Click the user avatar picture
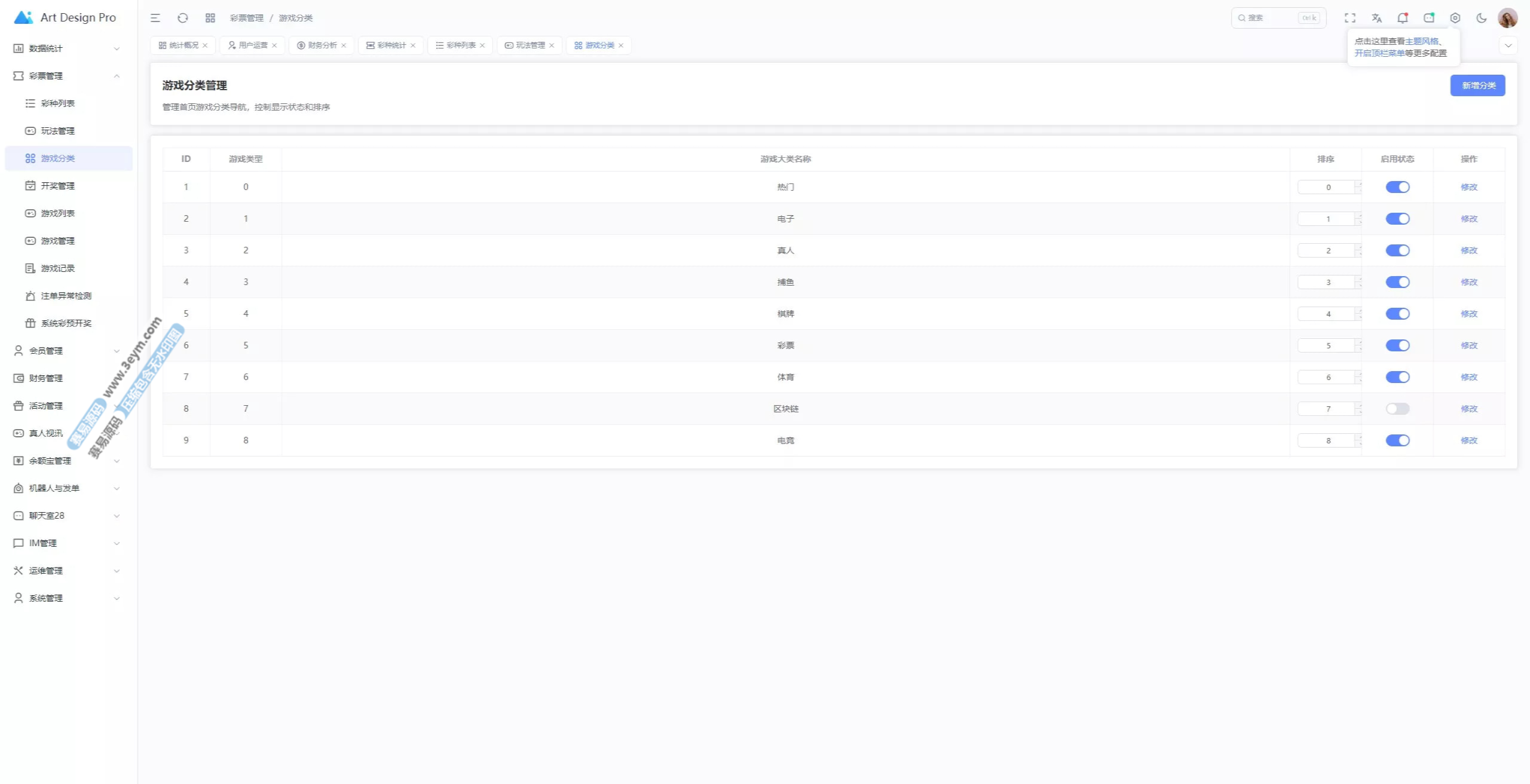This screenshot has width=1530, height=784. [1507, 18]
